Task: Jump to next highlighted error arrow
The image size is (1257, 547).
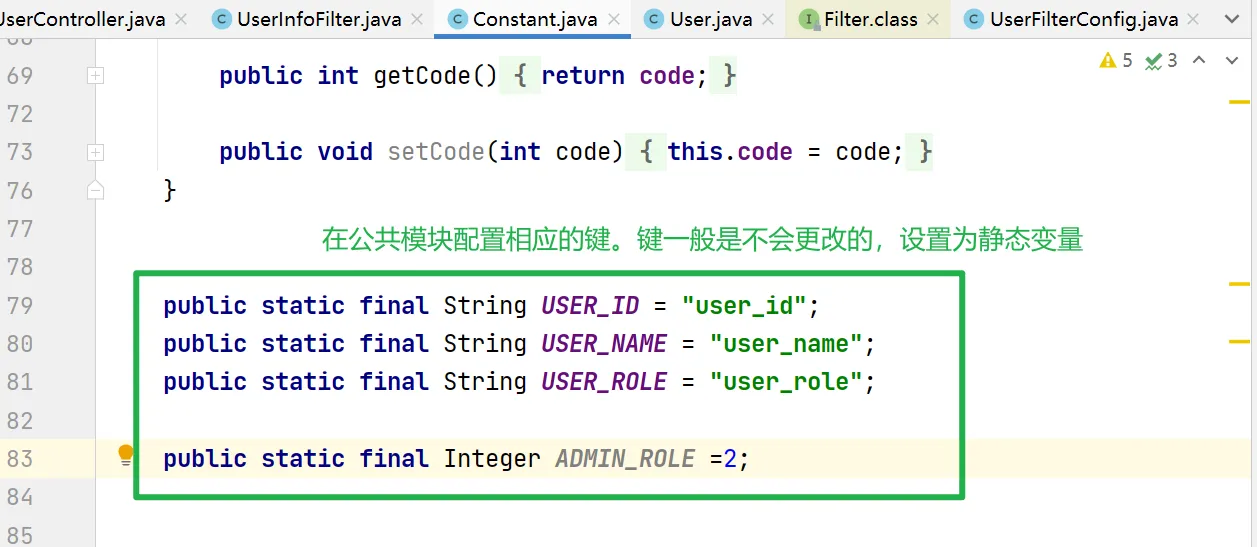Action: [x=1231, y=61]
